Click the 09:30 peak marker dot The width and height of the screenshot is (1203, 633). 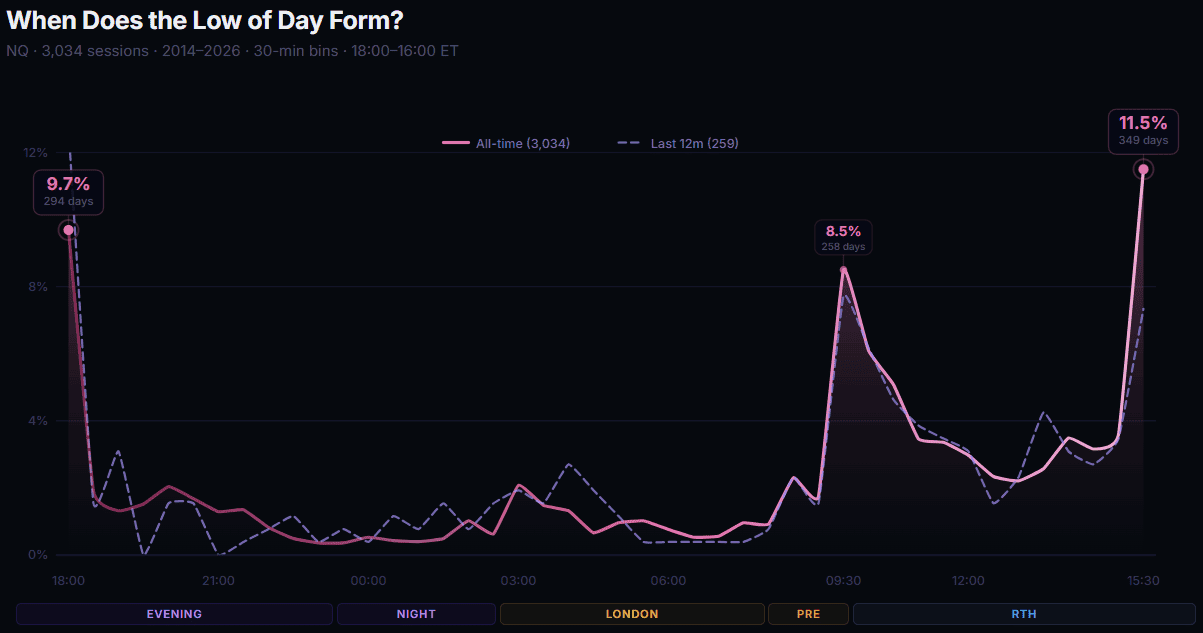click(844, 270)
